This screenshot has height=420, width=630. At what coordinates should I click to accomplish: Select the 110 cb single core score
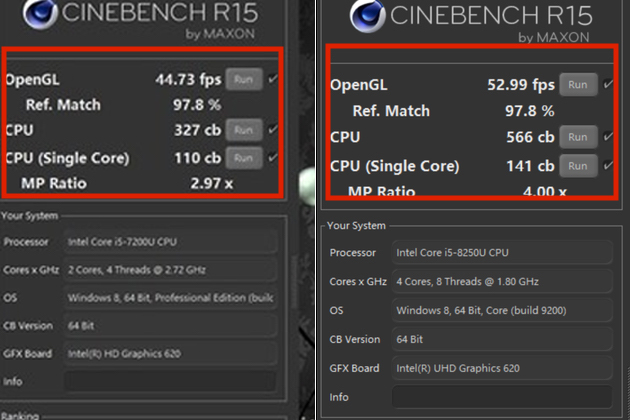tap(198, 158)
